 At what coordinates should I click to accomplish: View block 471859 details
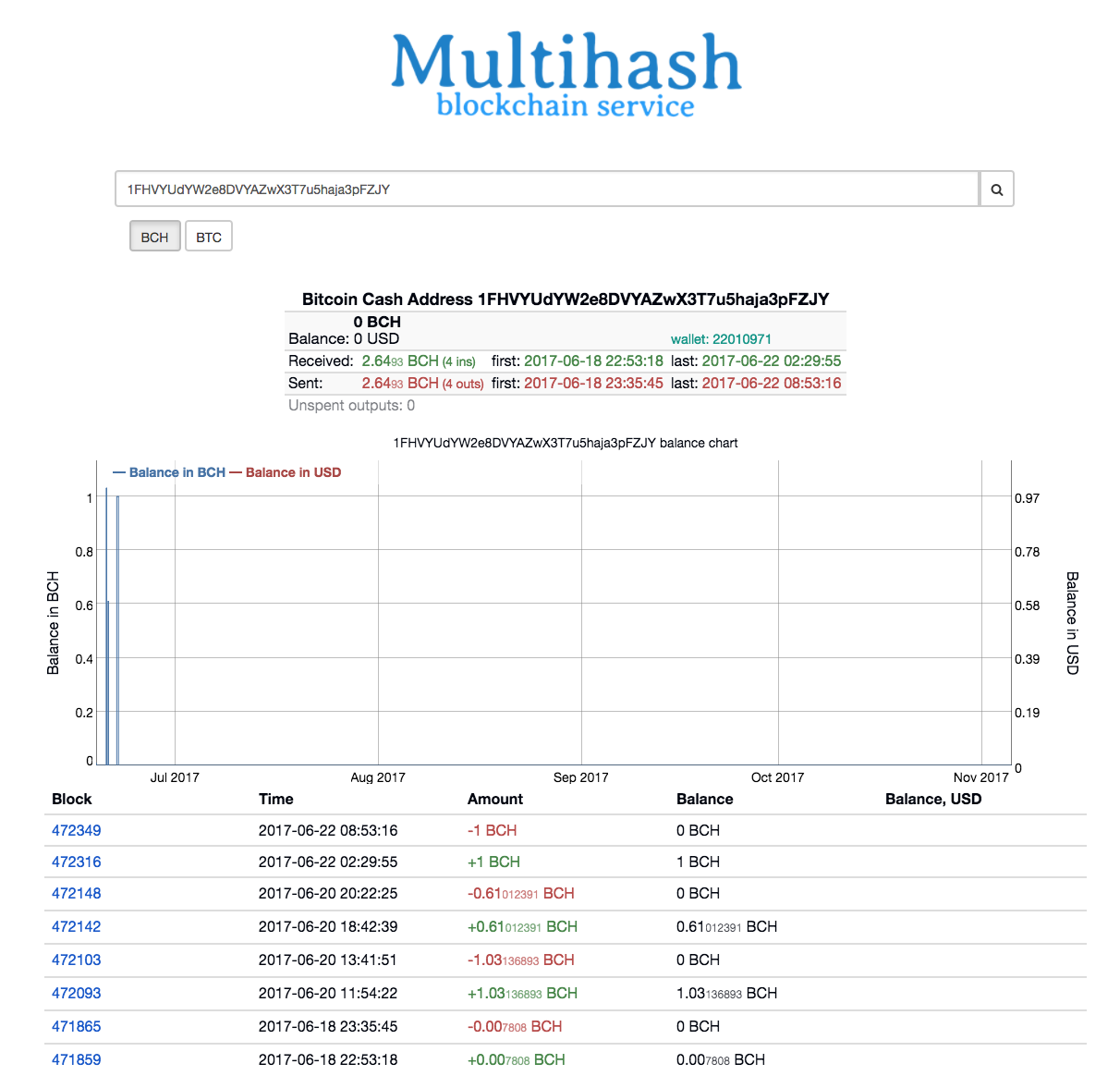click(x=77, y=1059)
